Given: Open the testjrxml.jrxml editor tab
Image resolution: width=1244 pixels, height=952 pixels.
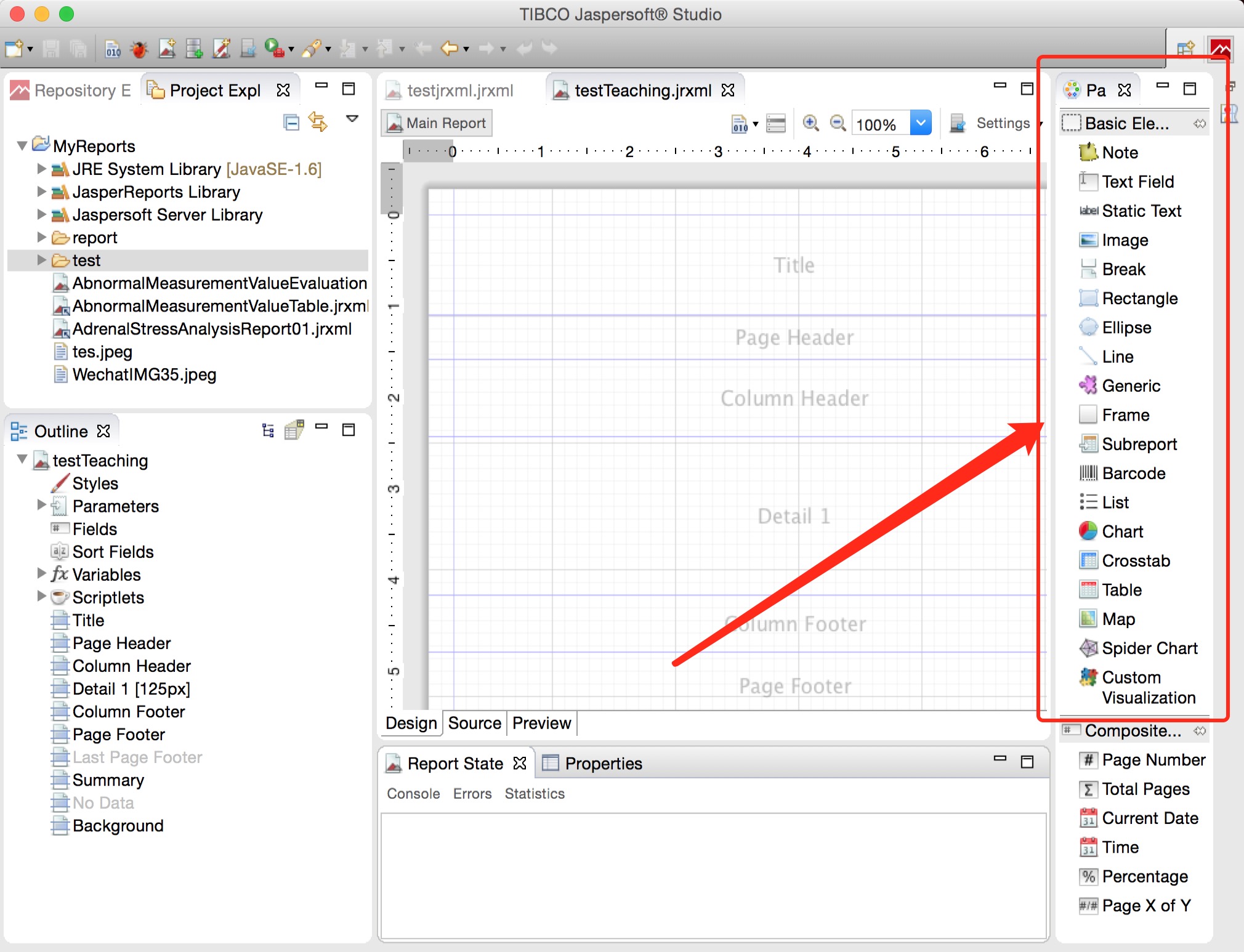Looking at the screenshot, I should coord(450,91).
